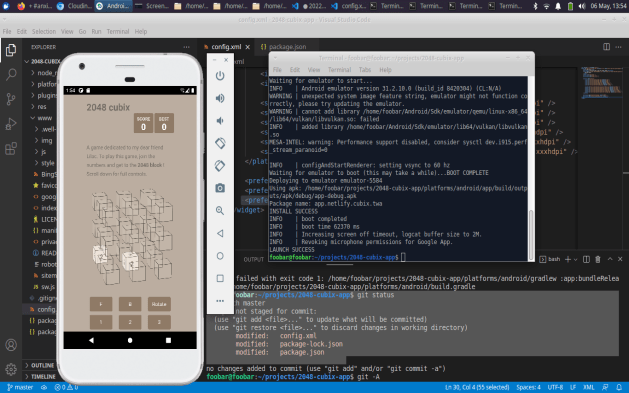Open the Explorer view in VS Code activity bar

click(x=11, y=50)
